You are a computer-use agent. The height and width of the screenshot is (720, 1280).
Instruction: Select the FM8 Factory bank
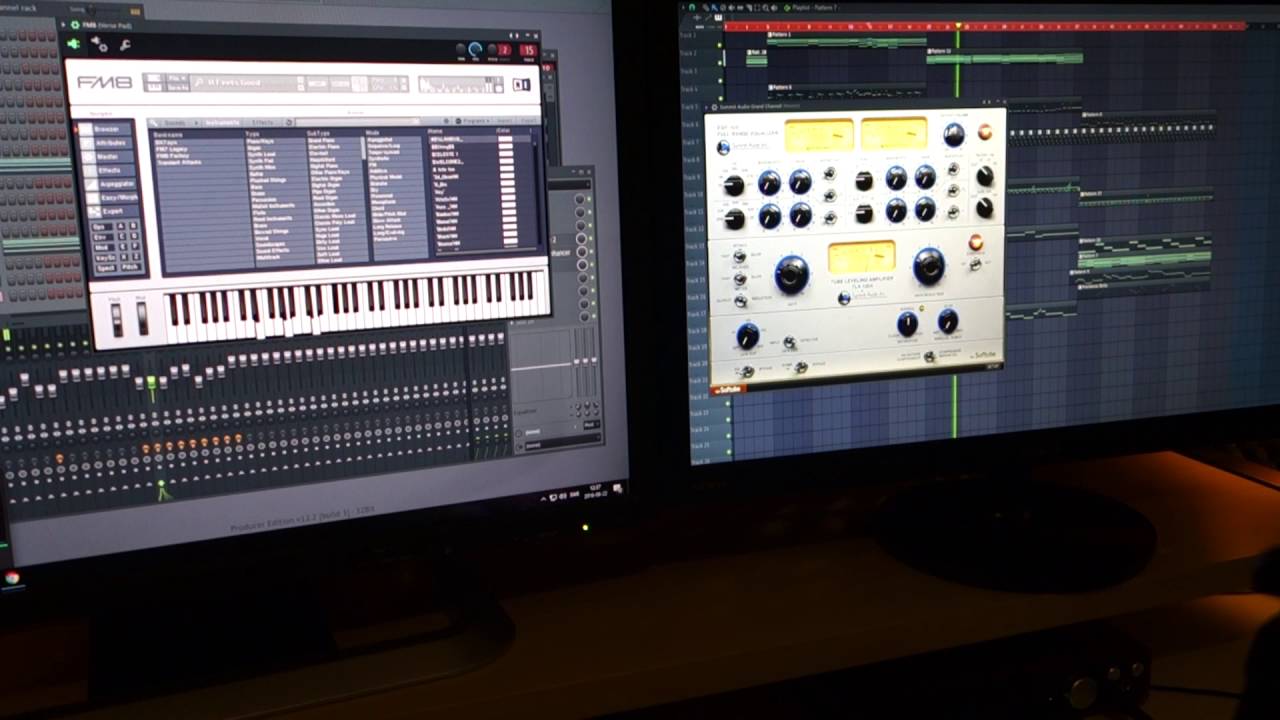[x=173, y=156]
